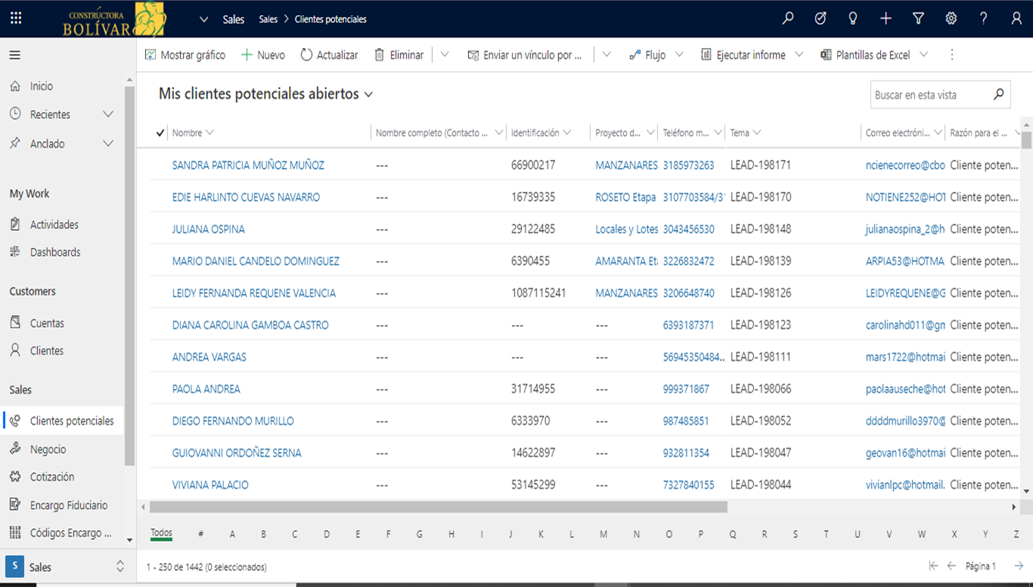Click the search magnifier in top bar

pos(788,18)
